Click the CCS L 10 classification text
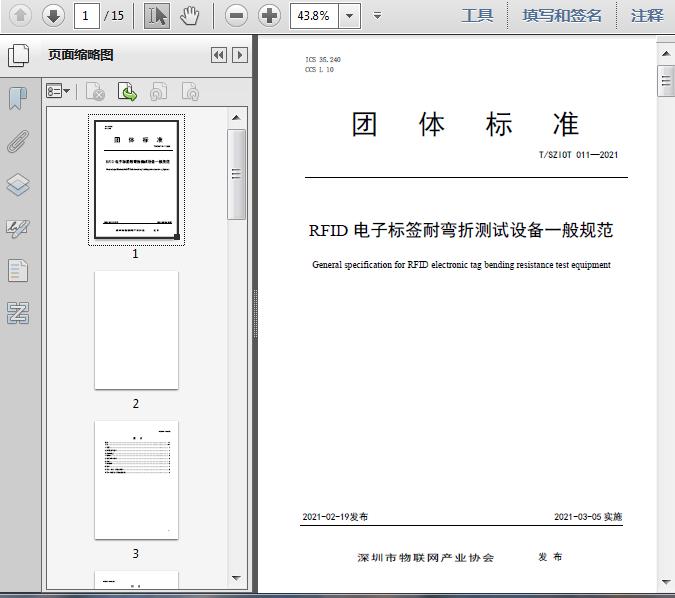Viewport: 675px width, 598px height. (x=319, y=69)
